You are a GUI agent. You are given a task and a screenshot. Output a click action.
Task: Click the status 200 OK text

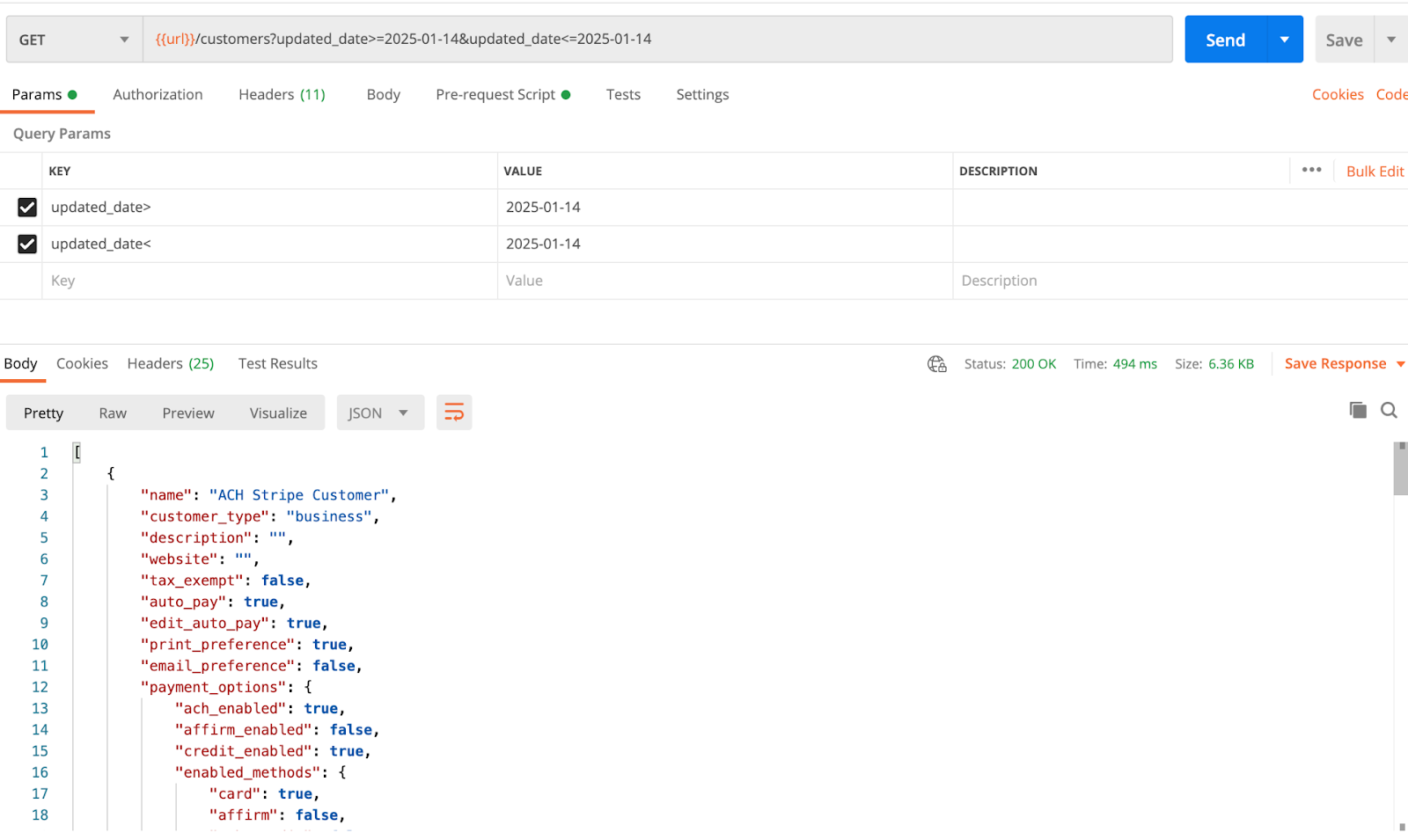click(x=1033, y=364)
